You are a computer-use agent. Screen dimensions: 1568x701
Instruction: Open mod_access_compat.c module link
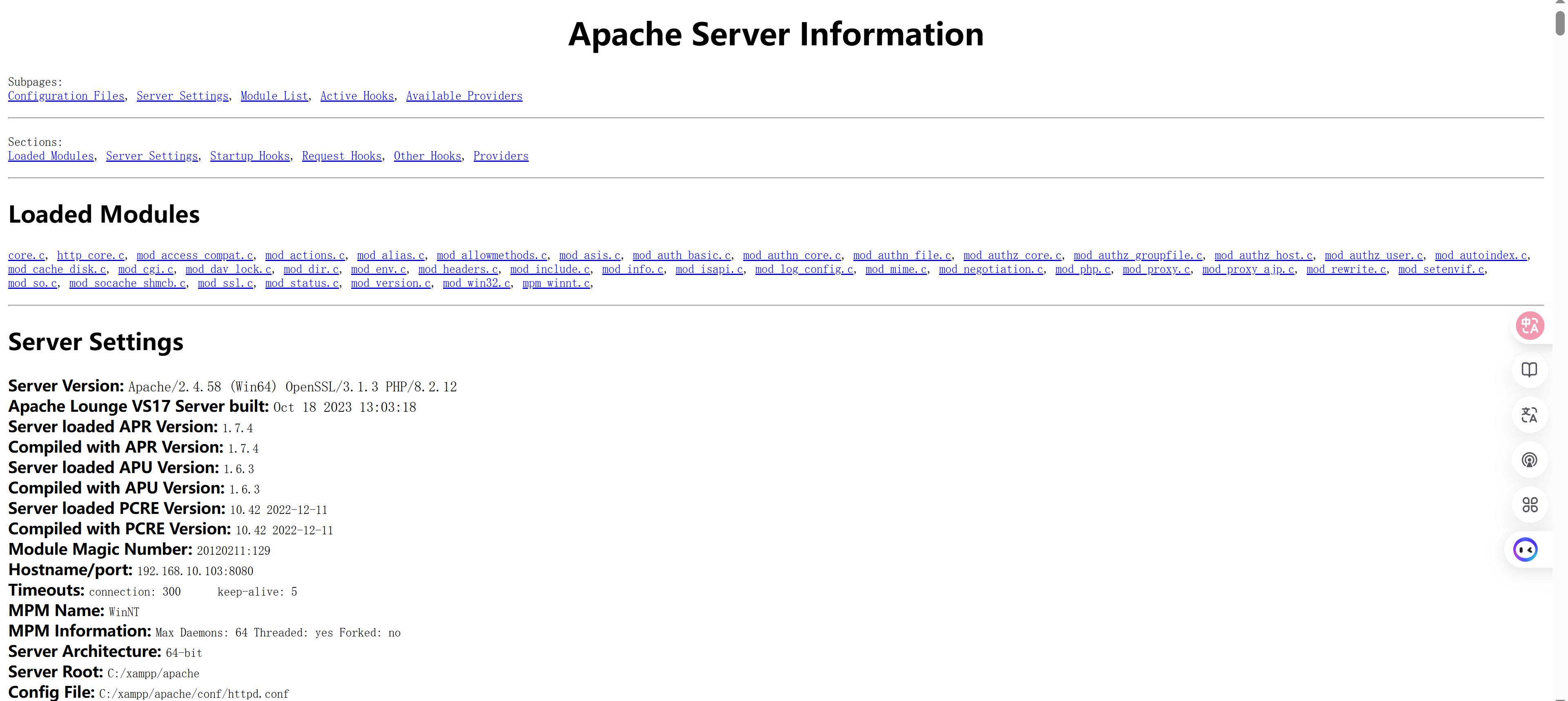[195, 255]
